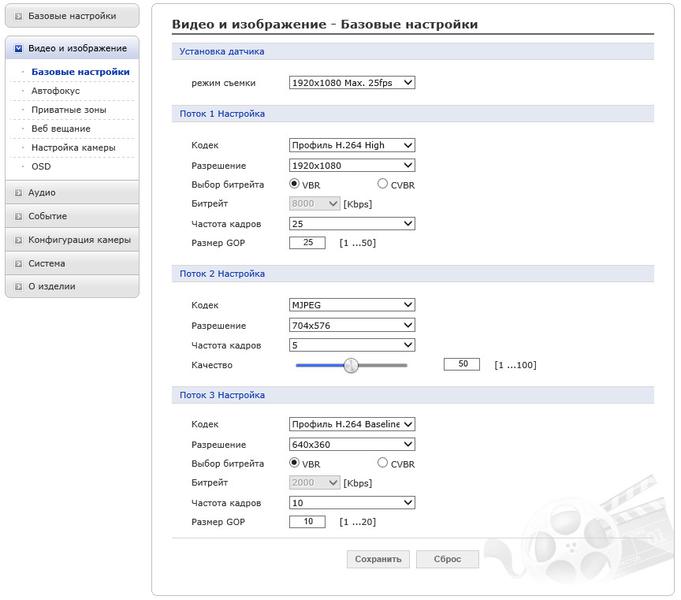Select VBR bitrate for Поток 1
The height and width of the screenshot is (600, 681).
[294, 184]
